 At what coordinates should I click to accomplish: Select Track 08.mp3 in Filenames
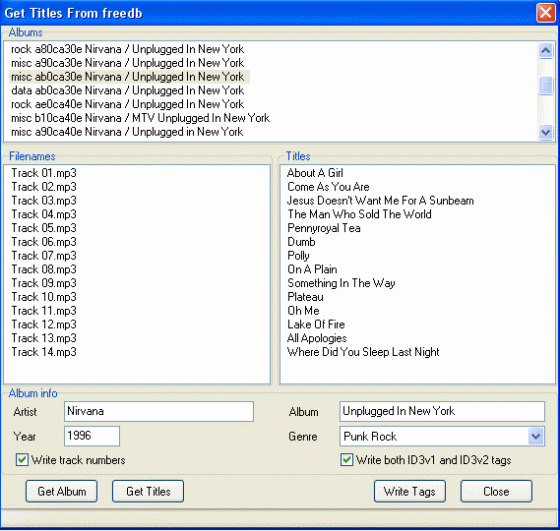(44, 269)
